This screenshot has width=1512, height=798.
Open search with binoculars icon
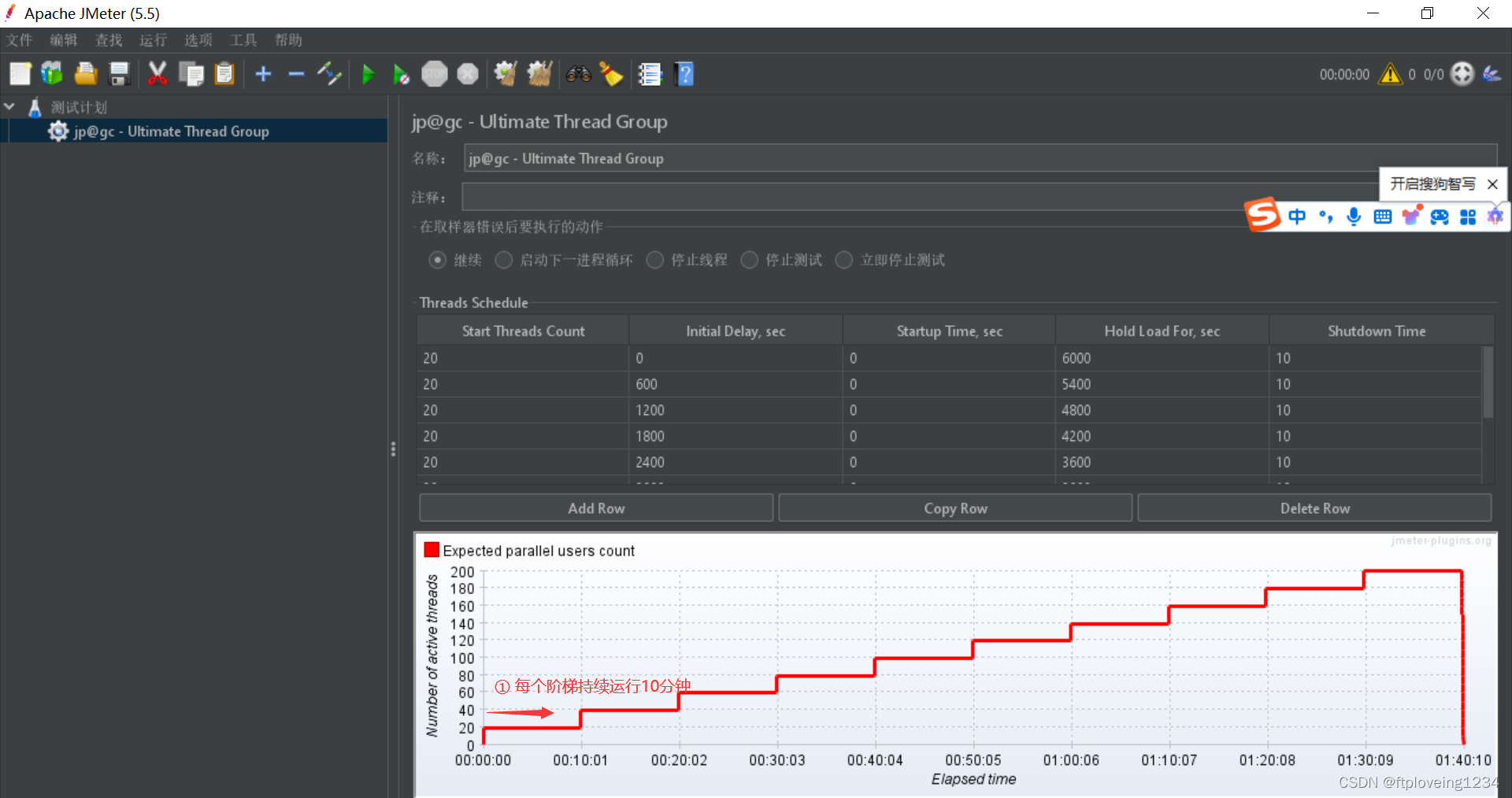(x=579, y=74)
